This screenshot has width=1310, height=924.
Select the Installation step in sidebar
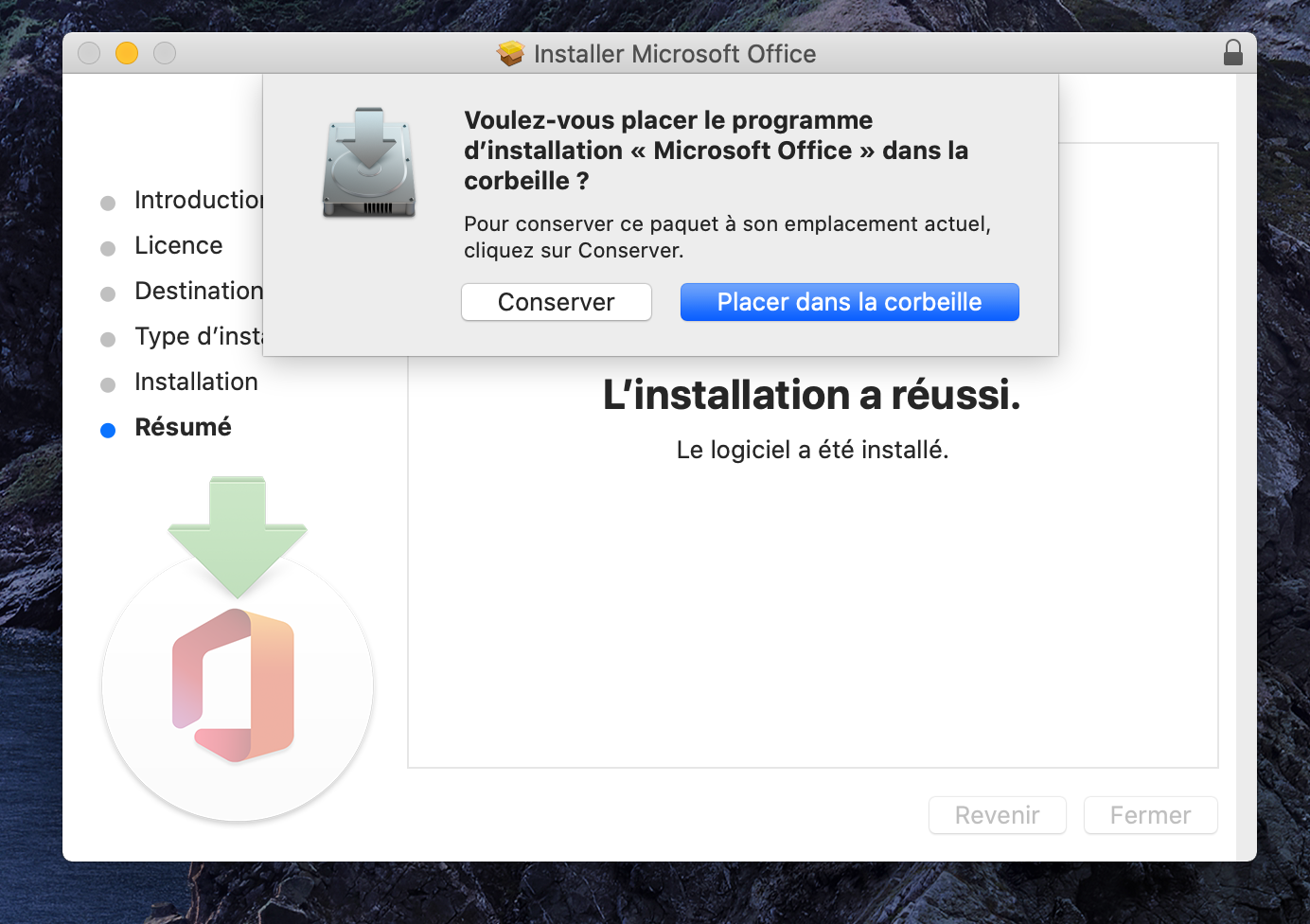click(196, 382)
